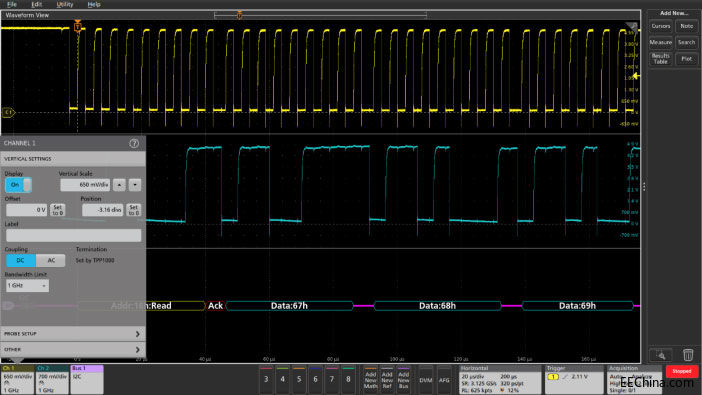
Task: Click the Position value field
Action: coord(103,210)
